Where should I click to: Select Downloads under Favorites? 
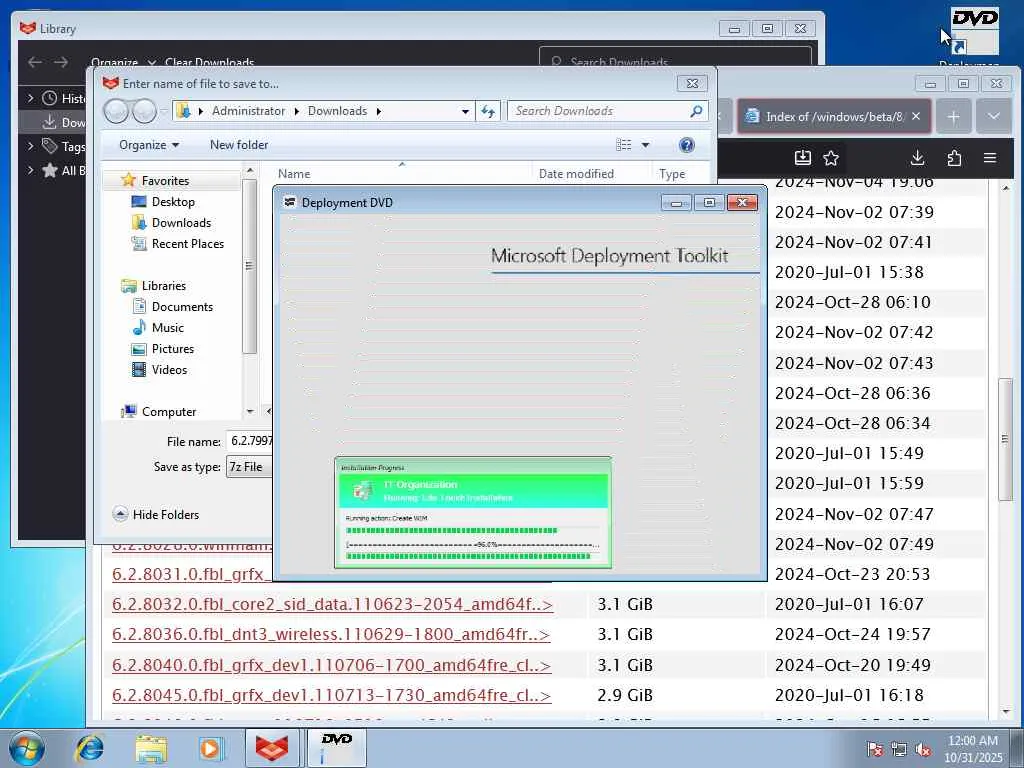(x=181, y=223)
